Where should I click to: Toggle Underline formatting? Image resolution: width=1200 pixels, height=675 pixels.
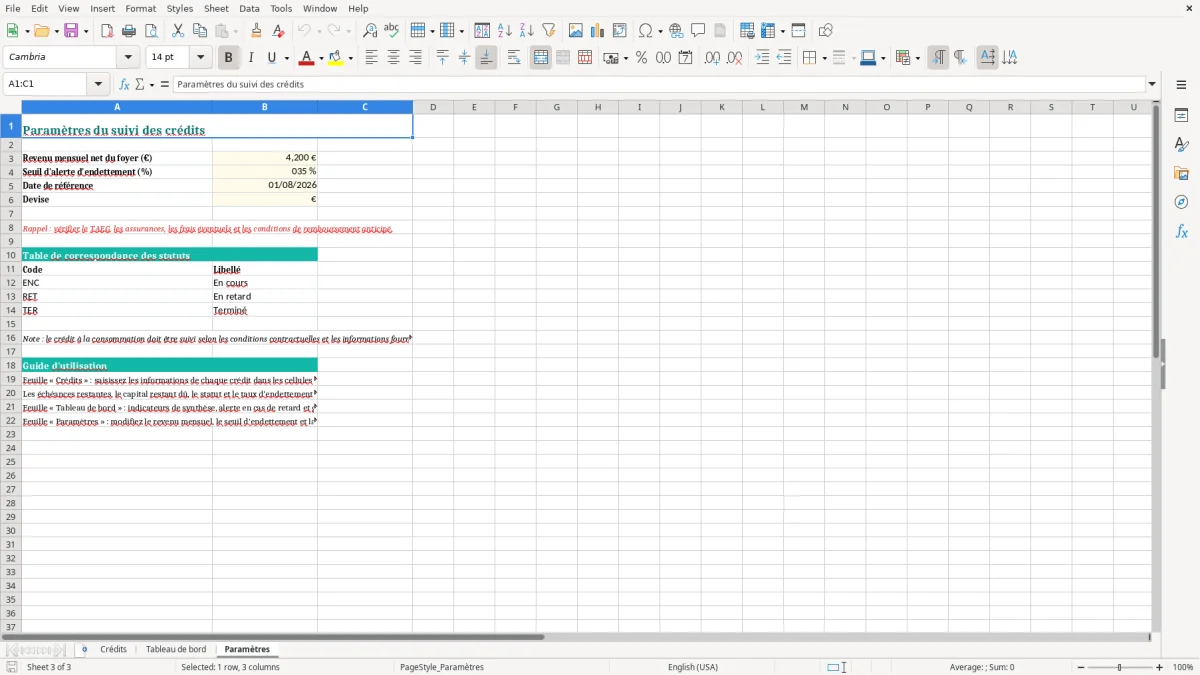pyautogui.click(x=271, y=58)
